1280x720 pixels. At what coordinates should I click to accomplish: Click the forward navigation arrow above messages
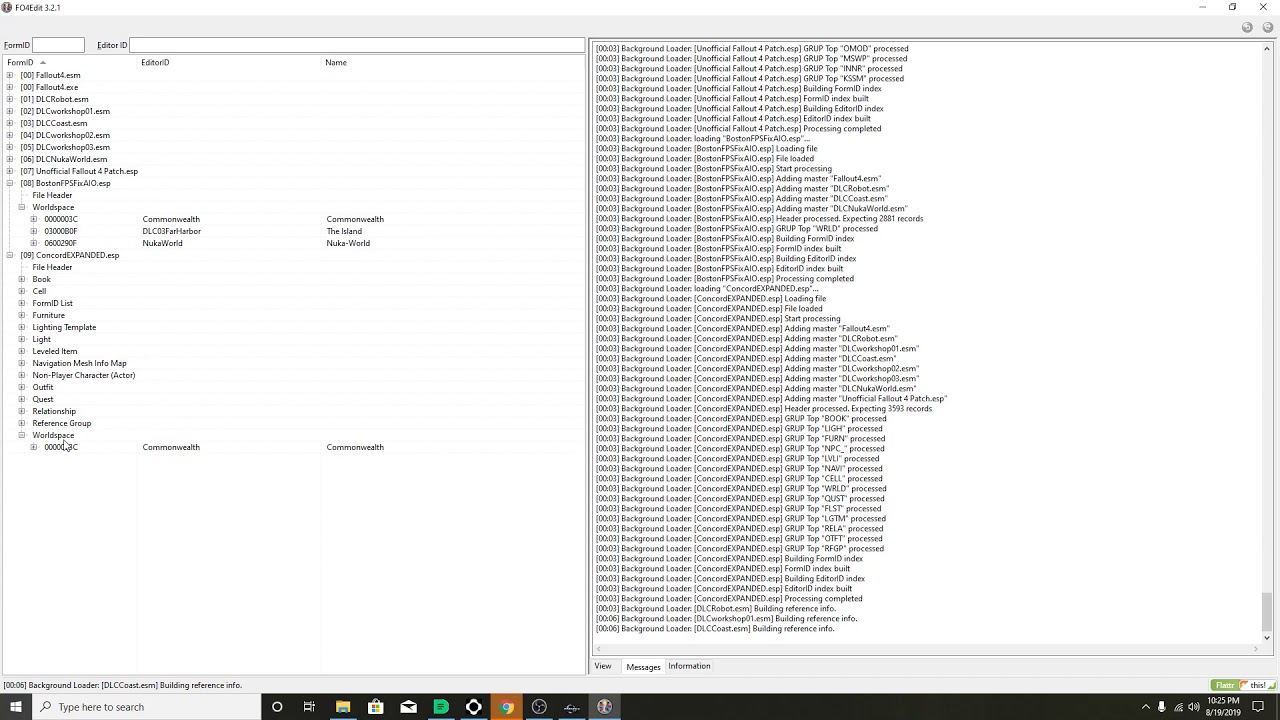click(1267, 28)
